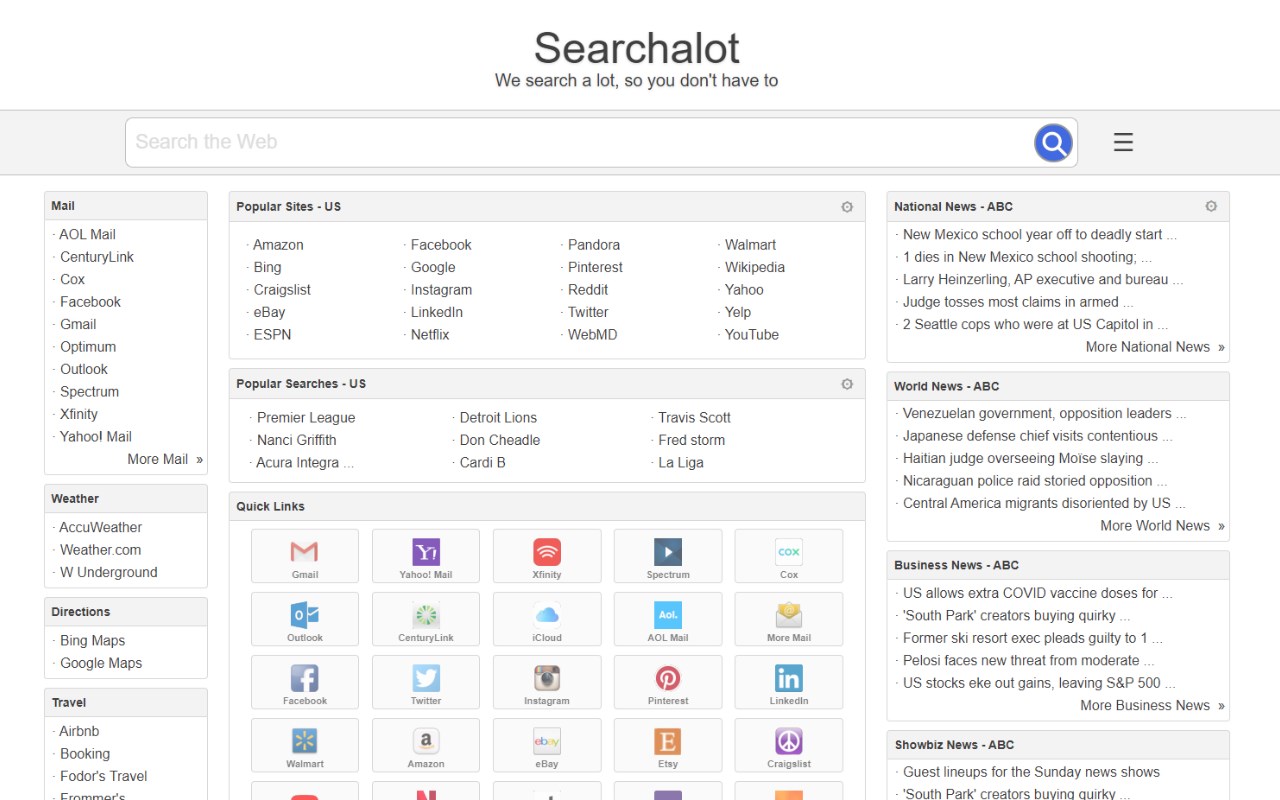Open the LinkedIn quick link icon
The width and height of the screenshot is (1280, 800).
pos(789,681)
